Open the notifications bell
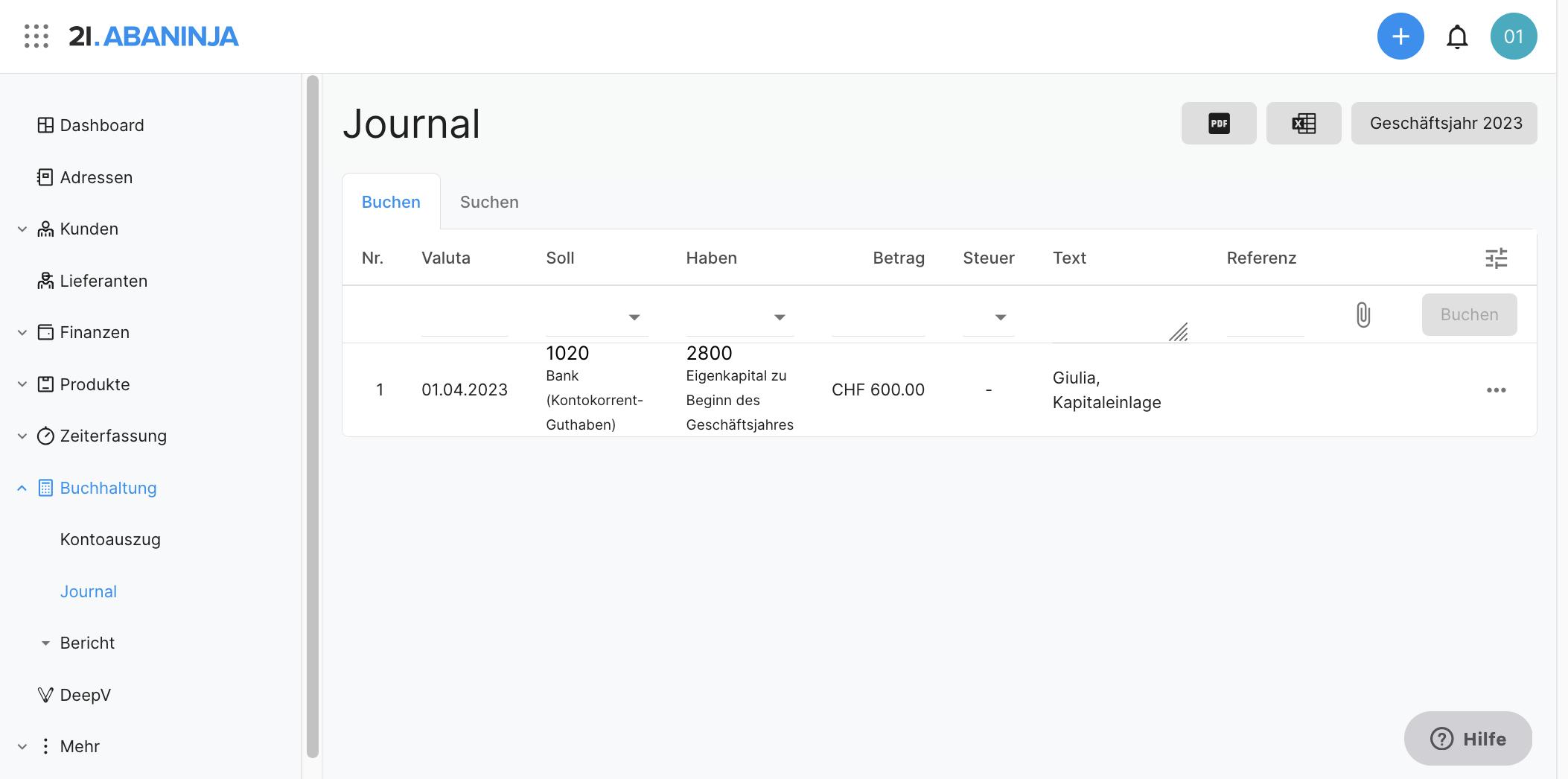The image size is (1568, 779). click(1456, 36)
